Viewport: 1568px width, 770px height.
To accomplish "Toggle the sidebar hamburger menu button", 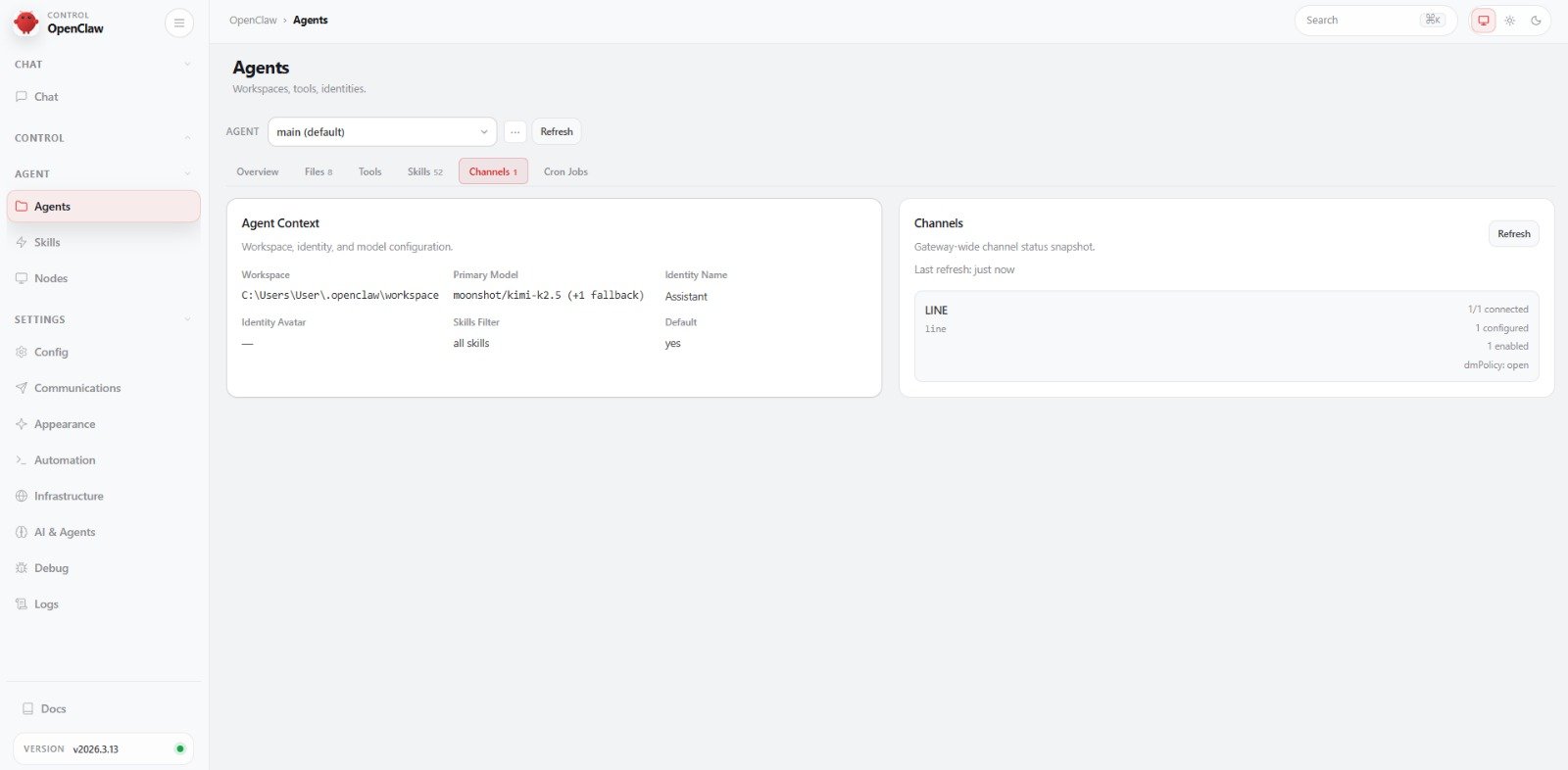I will [179, 23].
